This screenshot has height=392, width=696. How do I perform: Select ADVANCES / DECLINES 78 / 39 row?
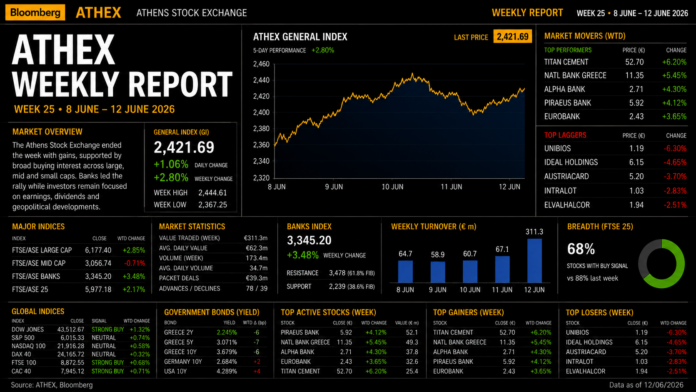point(213,289)
